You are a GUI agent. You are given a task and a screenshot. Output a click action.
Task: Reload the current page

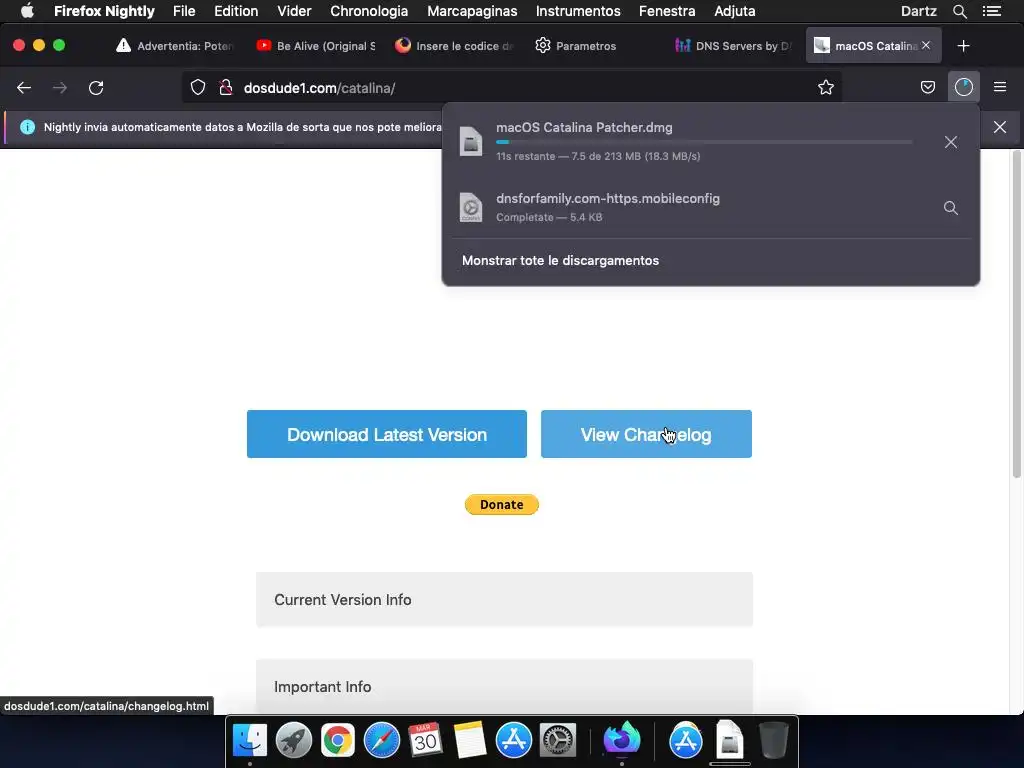pyautogui.click(x=96, y=88)
